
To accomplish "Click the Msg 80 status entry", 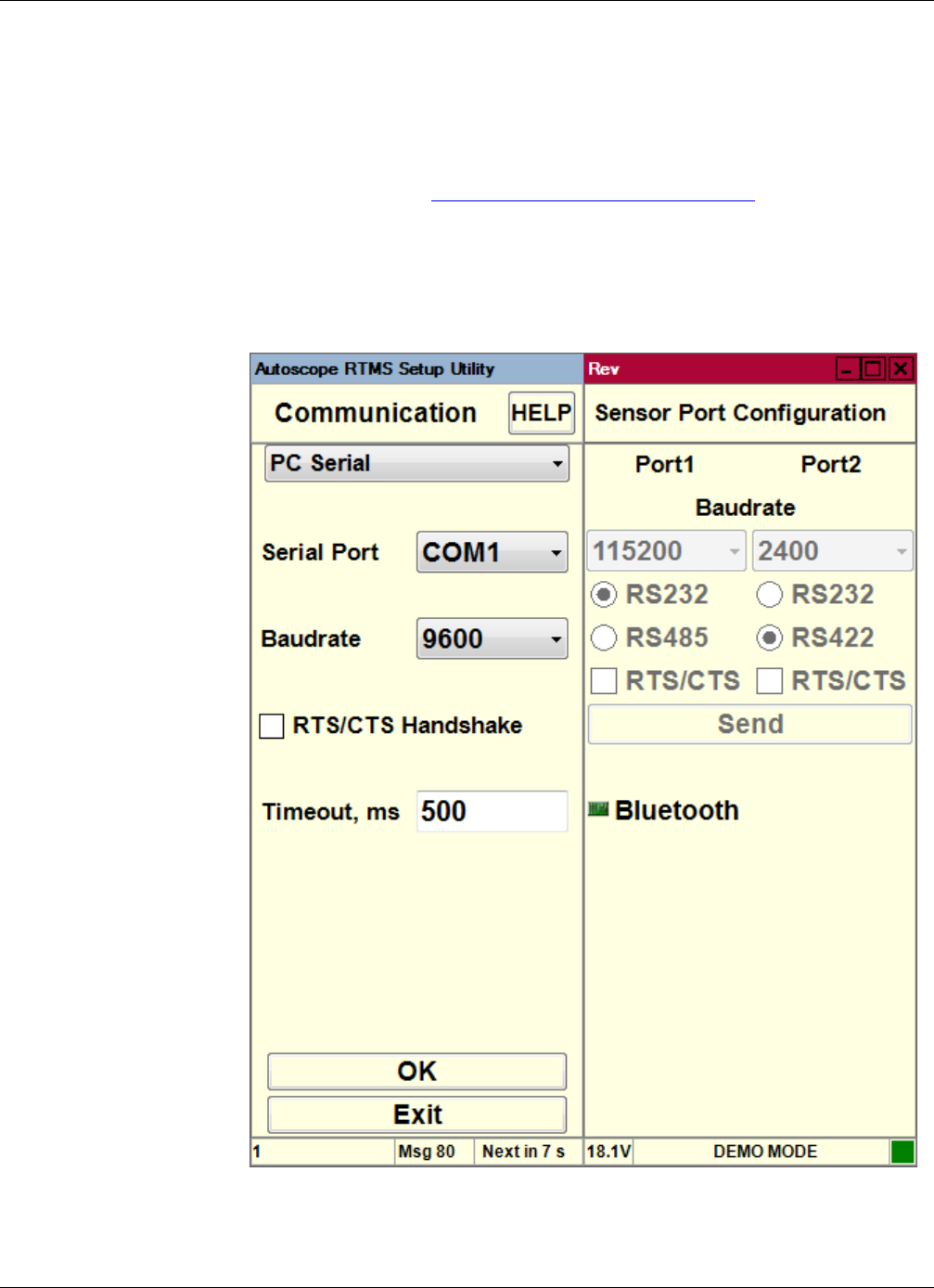I will tap(427, 1152).
